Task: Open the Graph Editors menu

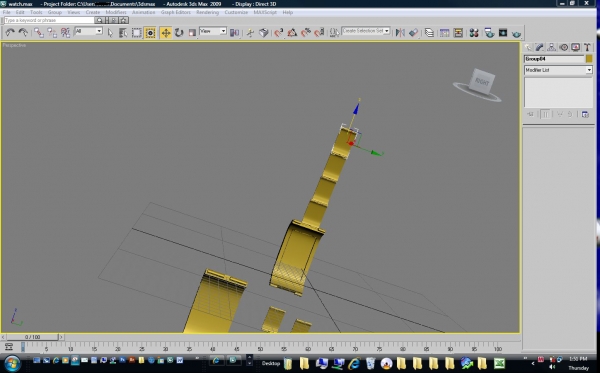Action: [176, 12]
